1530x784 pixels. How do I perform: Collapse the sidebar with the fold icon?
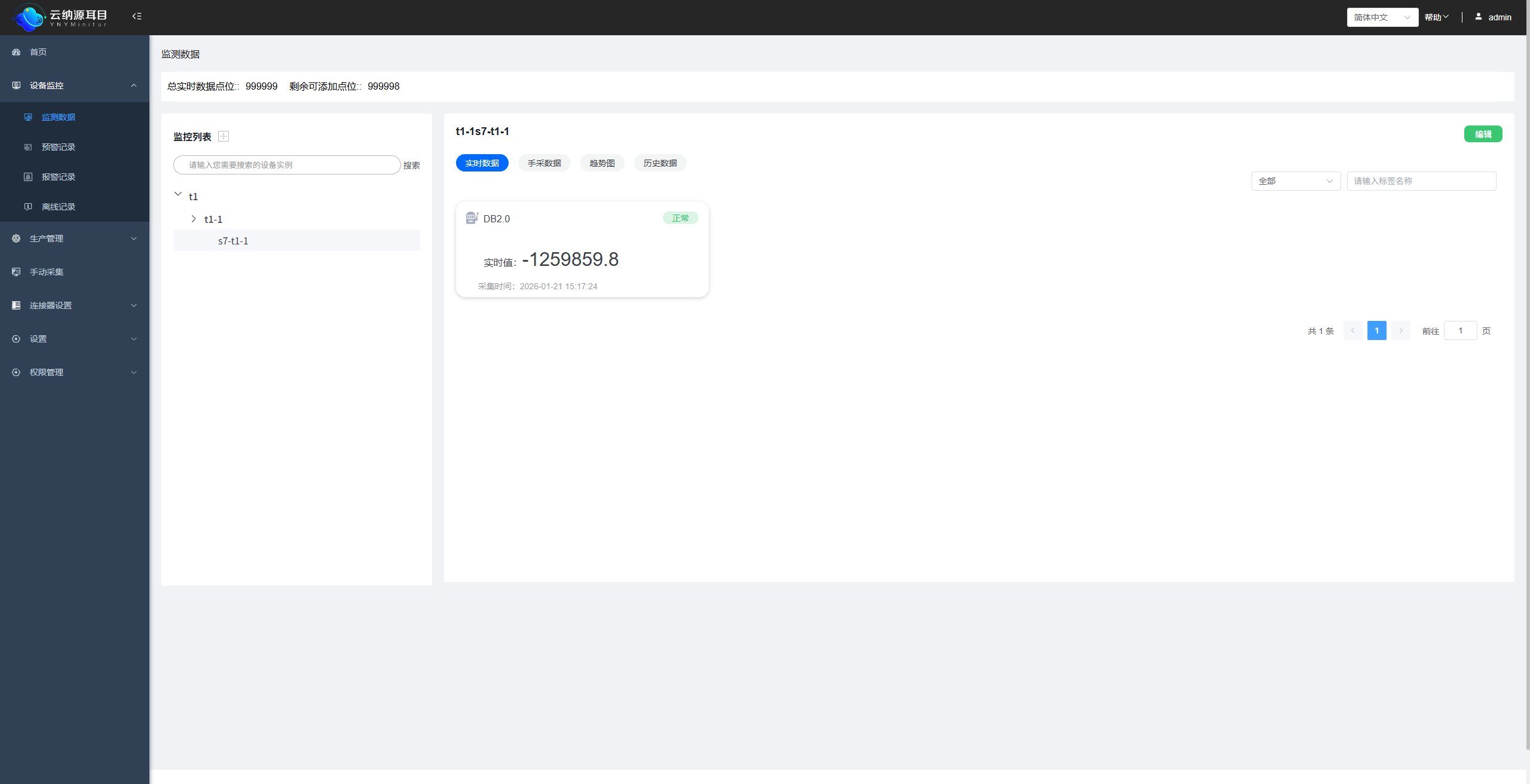(137, 16)
